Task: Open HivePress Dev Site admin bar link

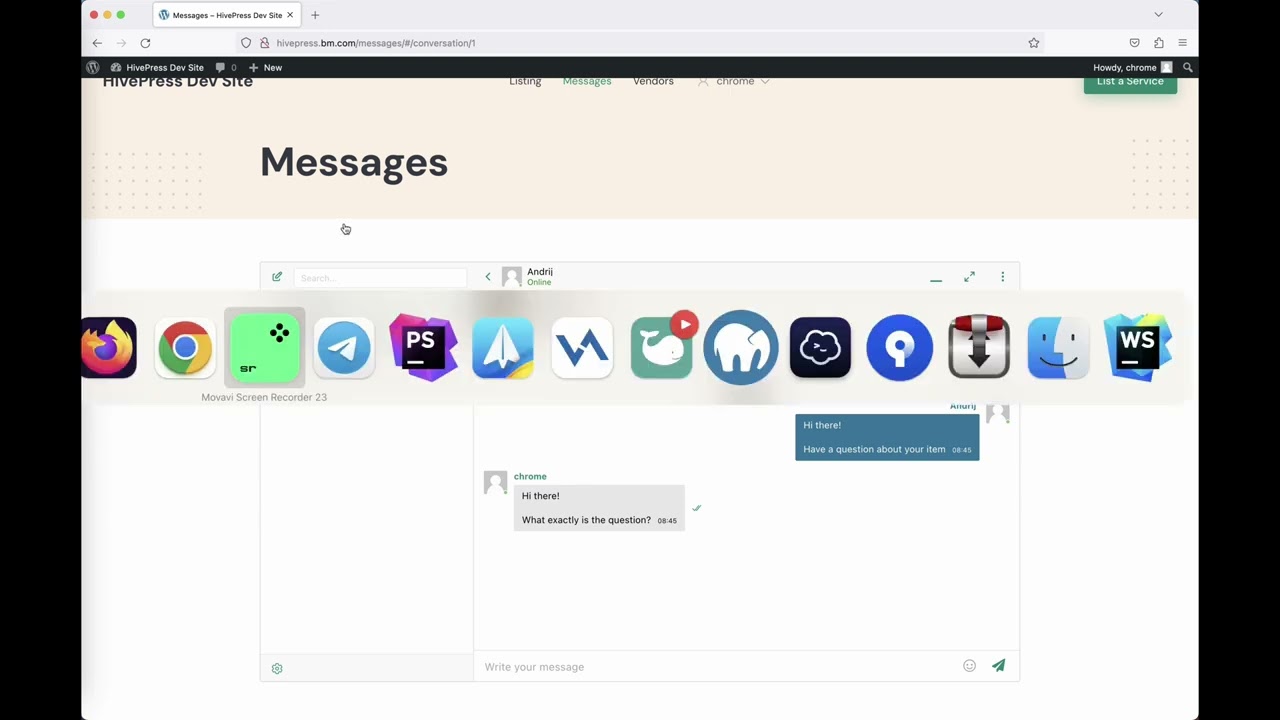Action: tap(157, 67)
